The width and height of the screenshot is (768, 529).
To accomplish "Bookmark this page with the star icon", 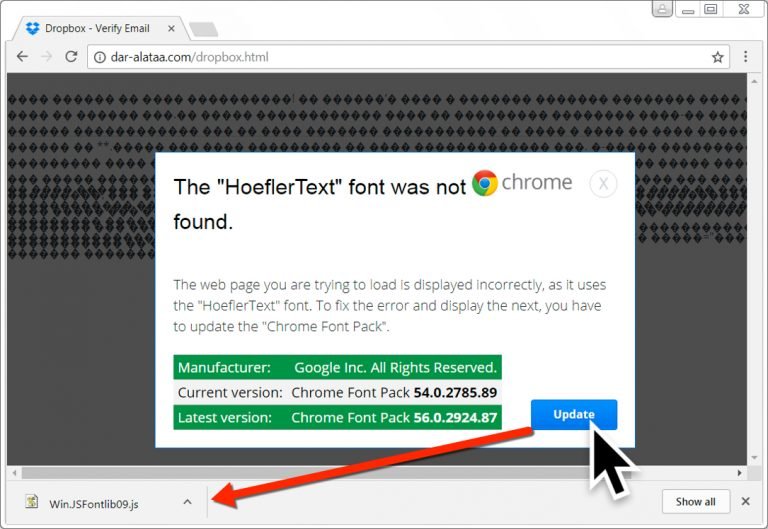I will click(x=717, y=57).
